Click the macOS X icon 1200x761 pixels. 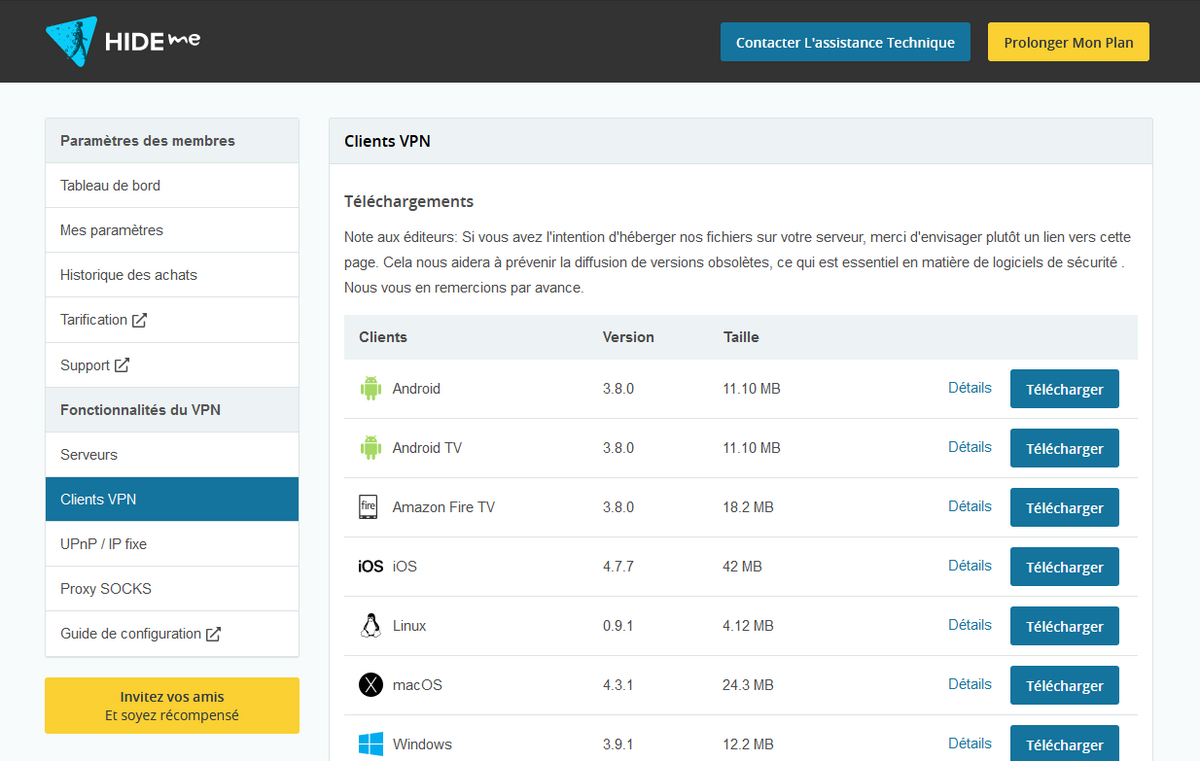click(371, 685)
